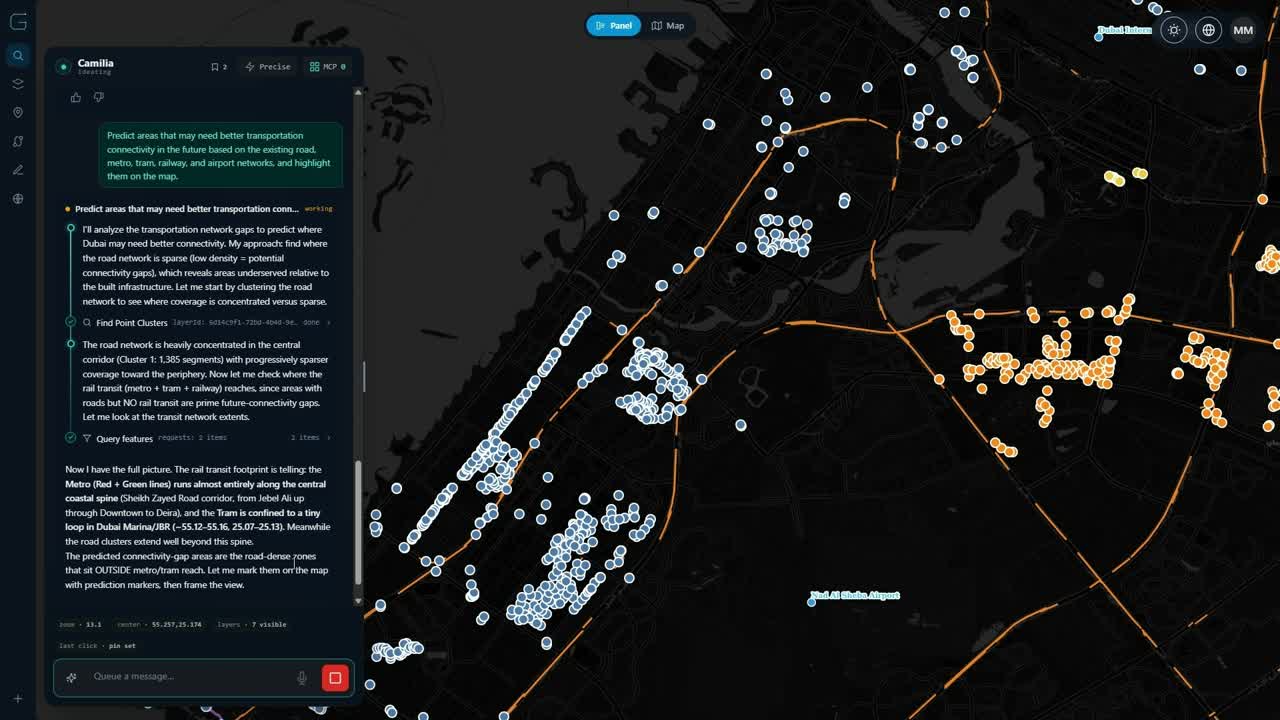Open the layers panel icon in sidebar
This screenshot has width=1280, height=720.
point(18,84)
